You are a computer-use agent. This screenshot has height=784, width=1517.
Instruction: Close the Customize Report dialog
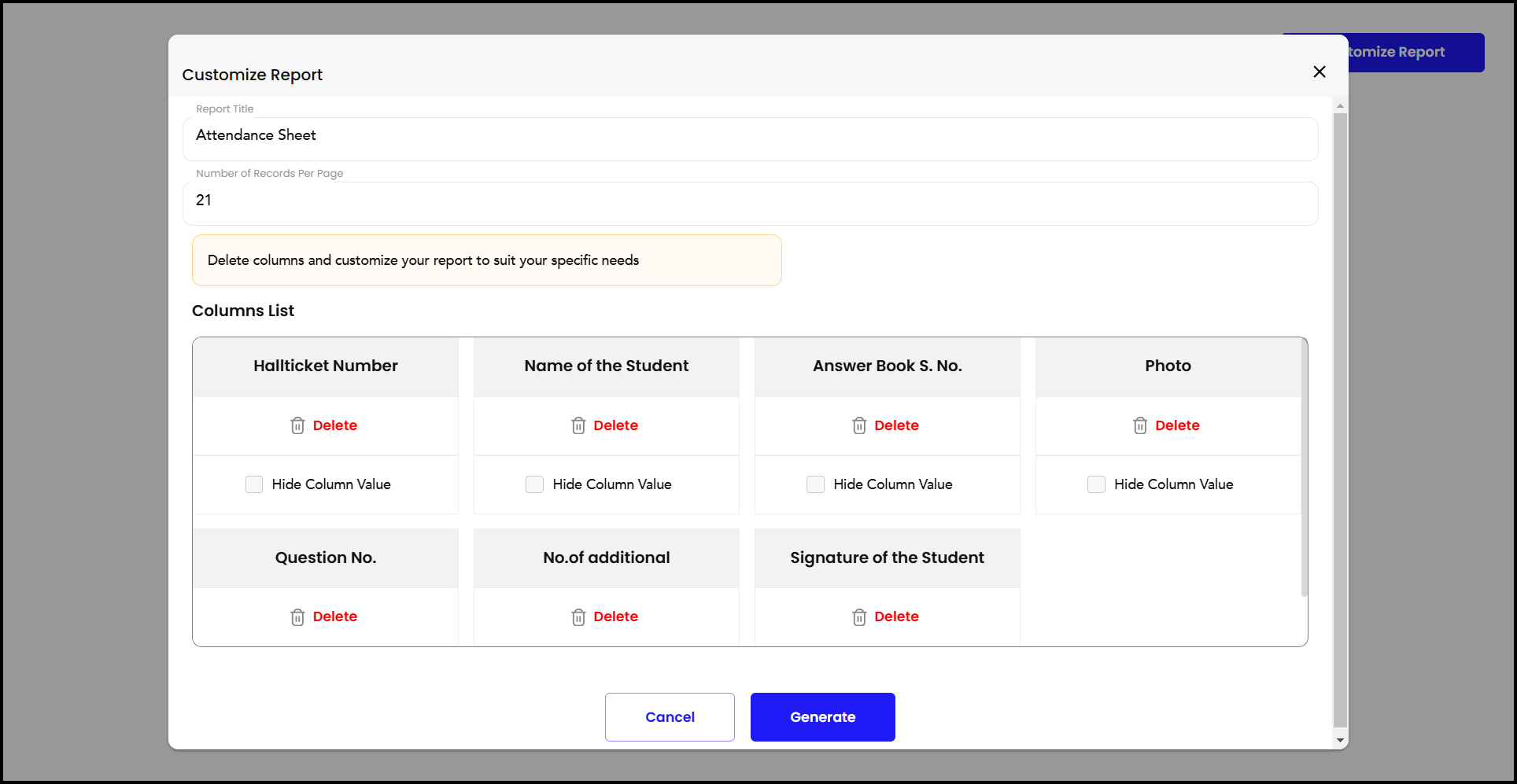[x=1320, y=72]
